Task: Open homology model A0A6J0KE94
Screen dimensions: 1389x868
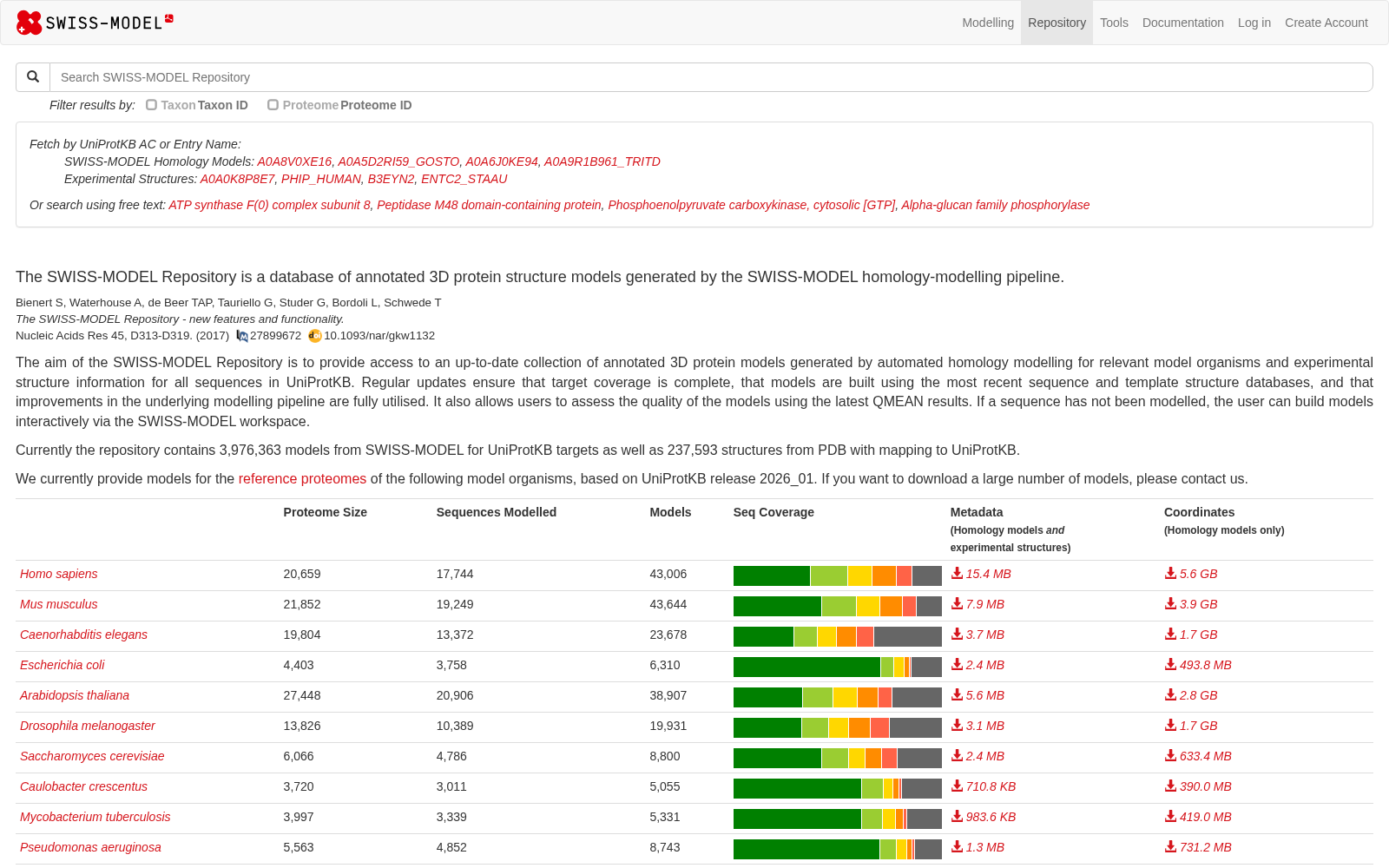Action: click(502, 161)
